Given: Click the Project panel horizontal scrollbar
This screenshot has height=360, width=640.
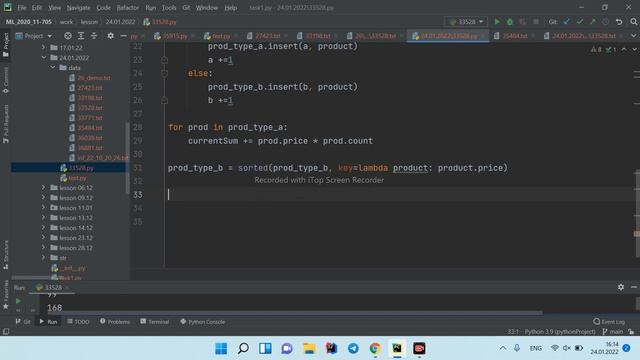Looking at the screenshot, I should tap(37, 278).
